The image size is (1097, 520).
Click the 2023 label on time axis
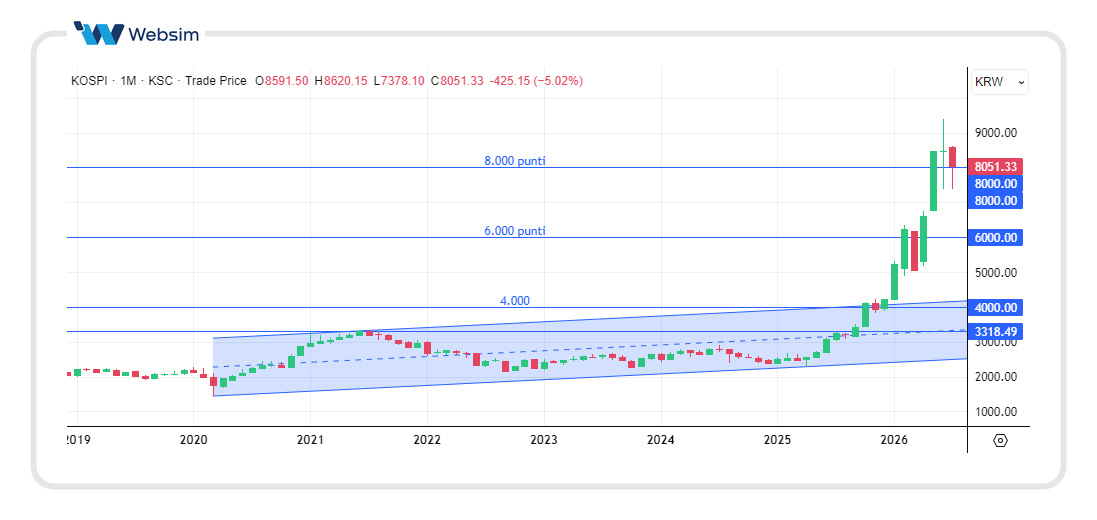544,440
